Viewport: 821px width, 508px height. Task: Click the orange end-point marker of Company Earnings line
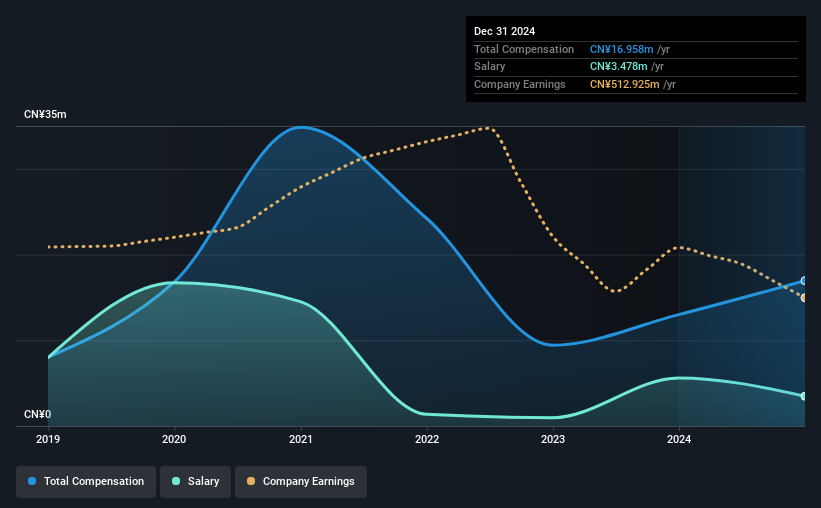click(804, 298)
